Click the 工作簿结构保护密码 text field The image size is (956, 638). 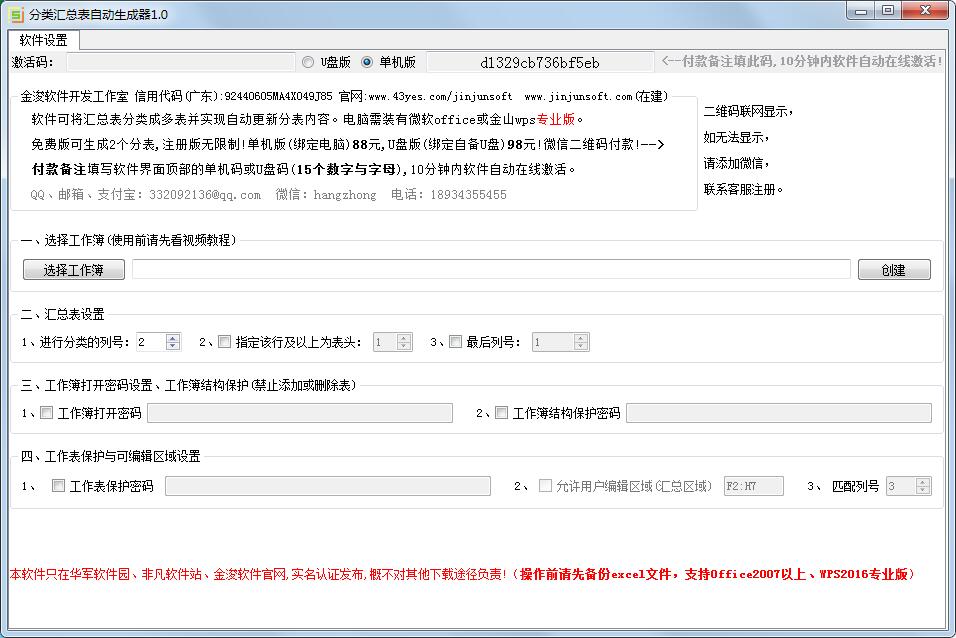[x=779, y=413]
